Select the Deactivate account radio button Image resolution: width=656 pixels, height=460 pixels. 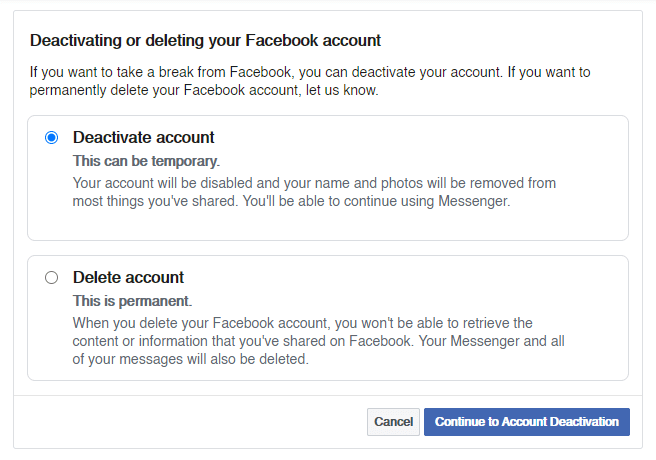[x=51, y=138]
